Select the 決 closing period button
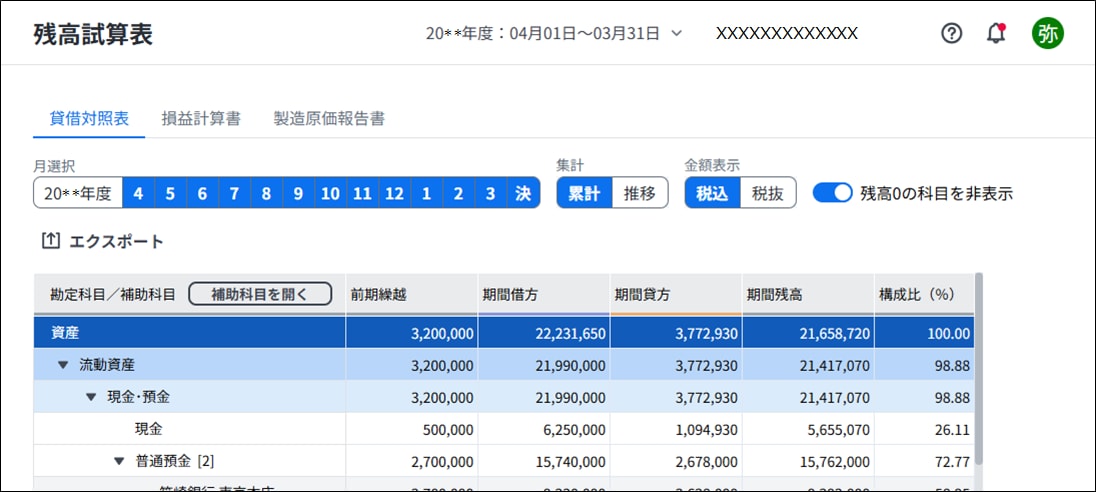 (523, 193)
